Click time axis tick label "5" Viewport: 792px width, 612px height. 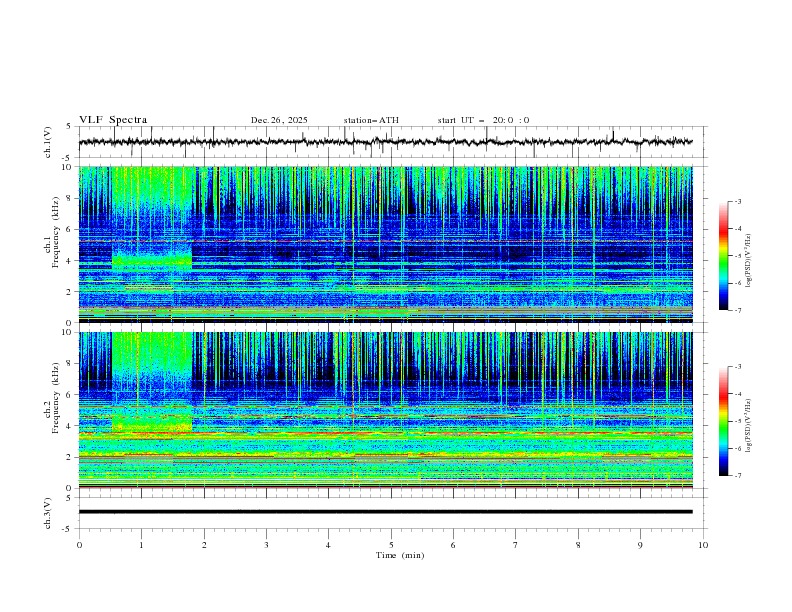(391, 545)
